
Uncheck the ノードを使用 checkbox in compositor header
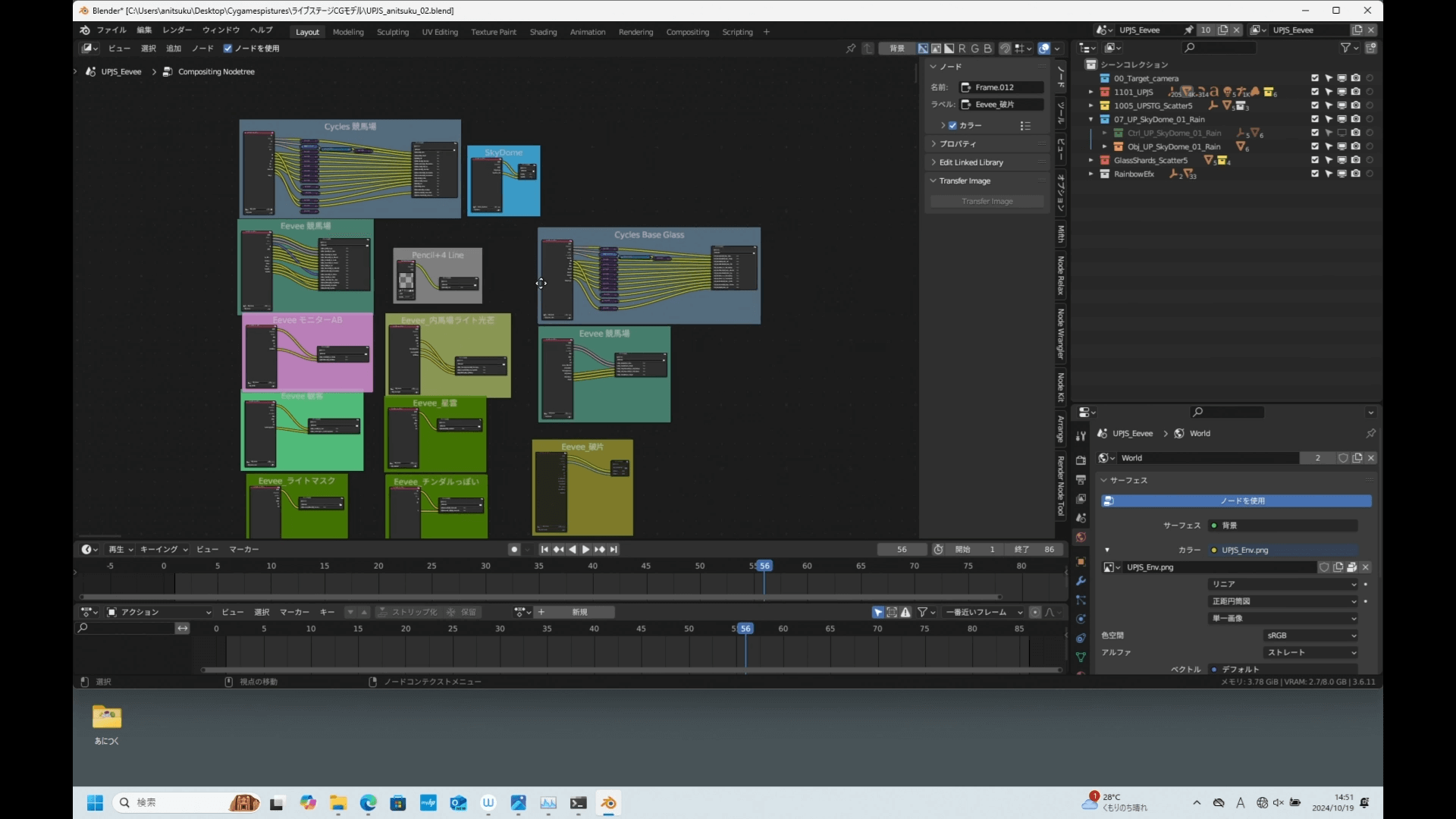227,49
